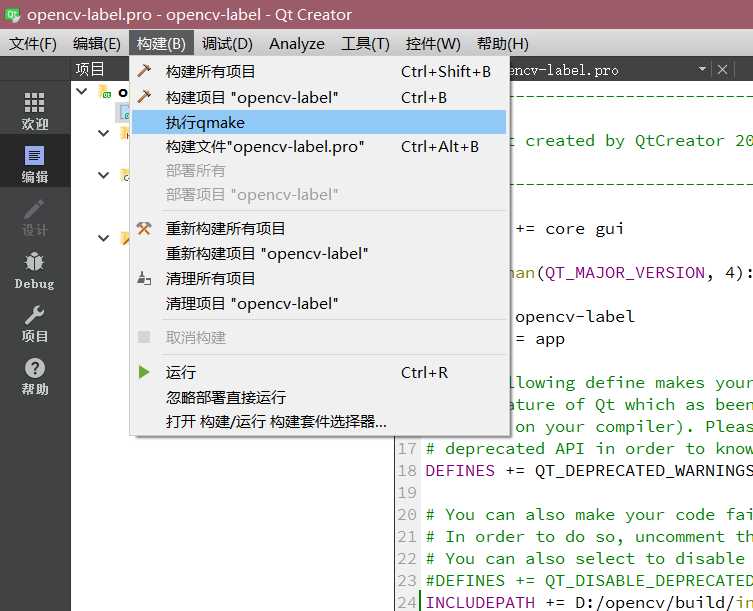This screenshot has width=753, height=611.
Task: Click broom icon for 清理所有项目
Action: 144,278
